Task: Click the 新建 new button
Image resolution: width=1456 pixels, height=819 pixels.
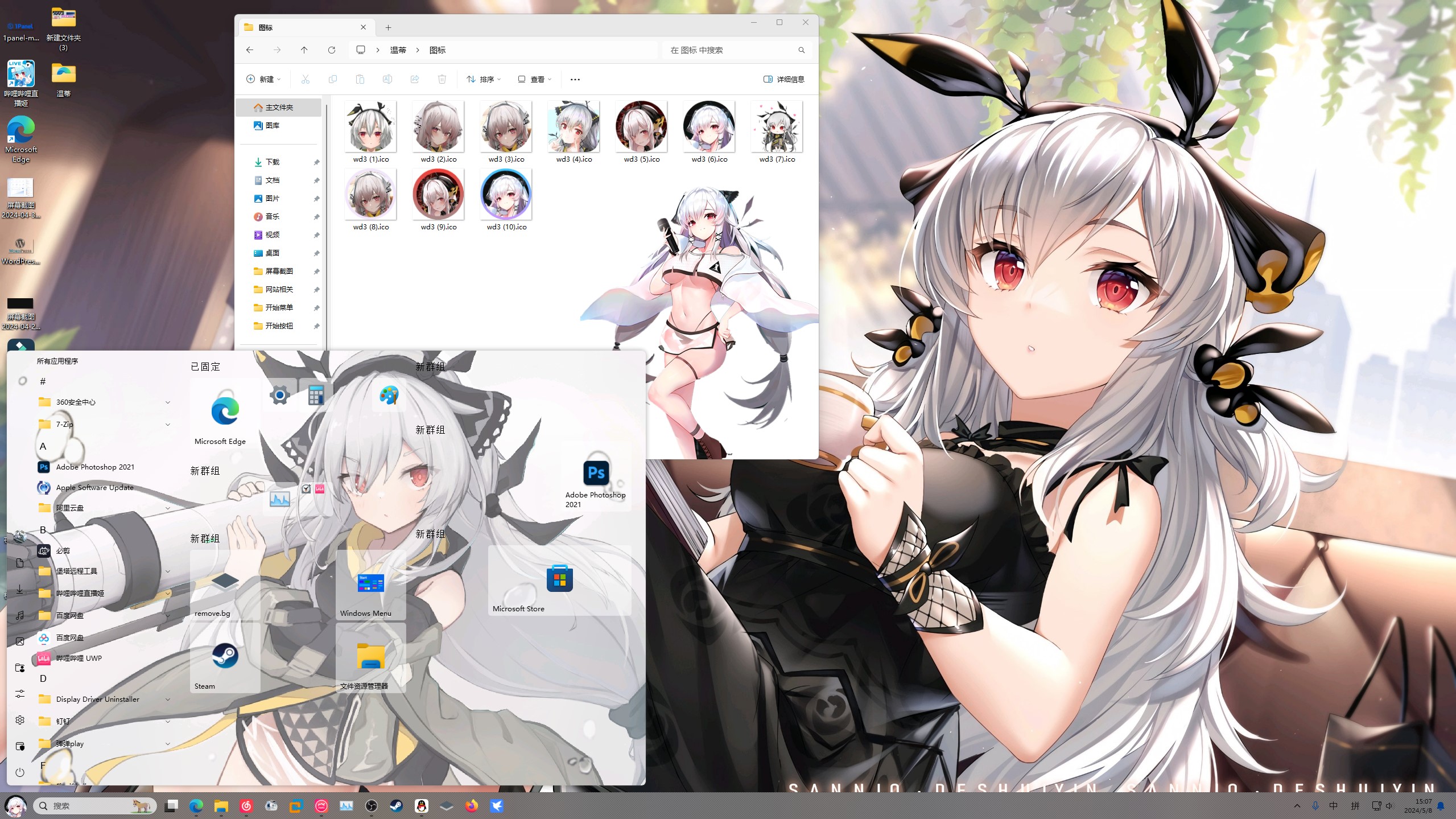Action: pos(263,79)
